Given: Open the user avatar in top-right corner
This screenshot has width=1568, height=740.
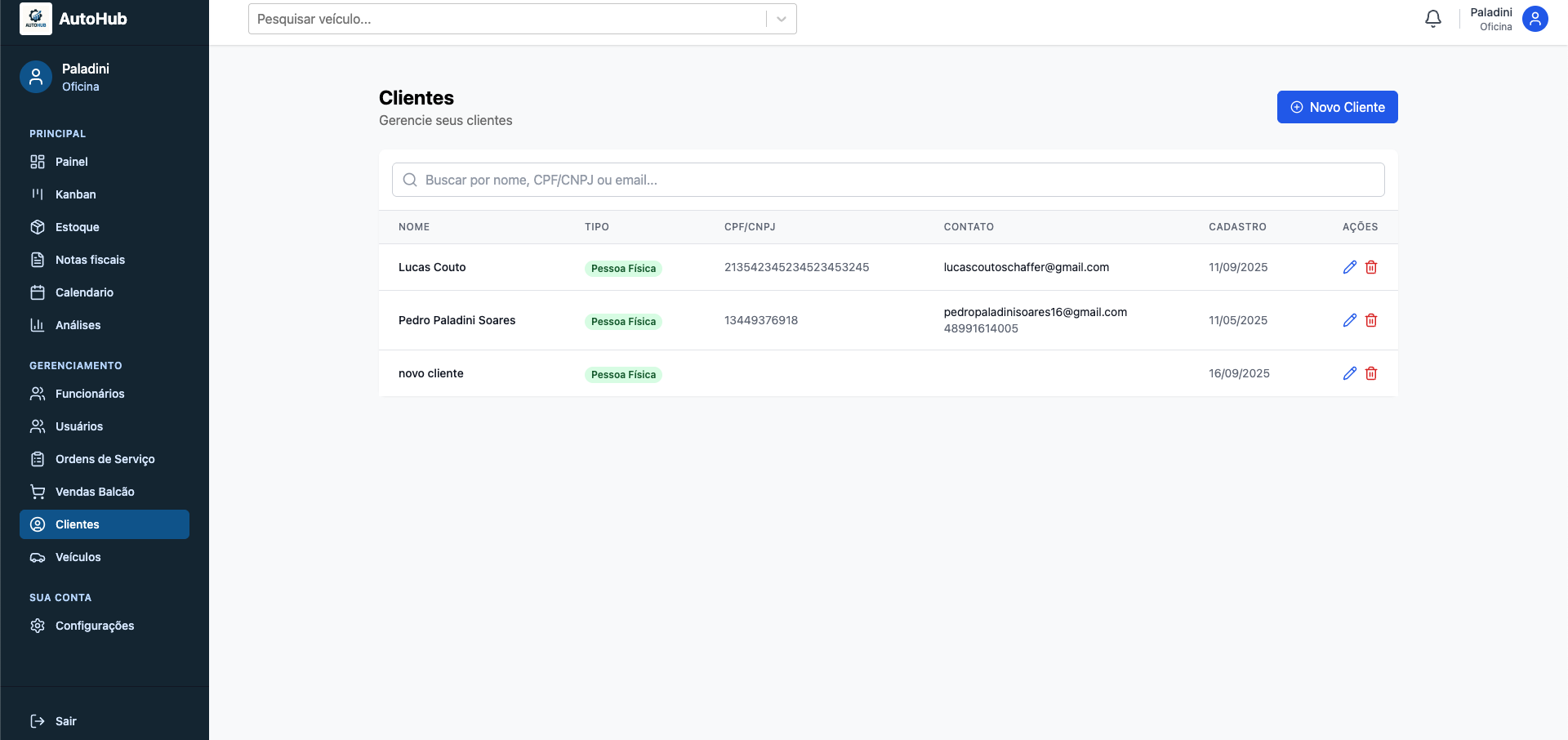Looking at the screenshot, I should click(x=1535, y=19).
